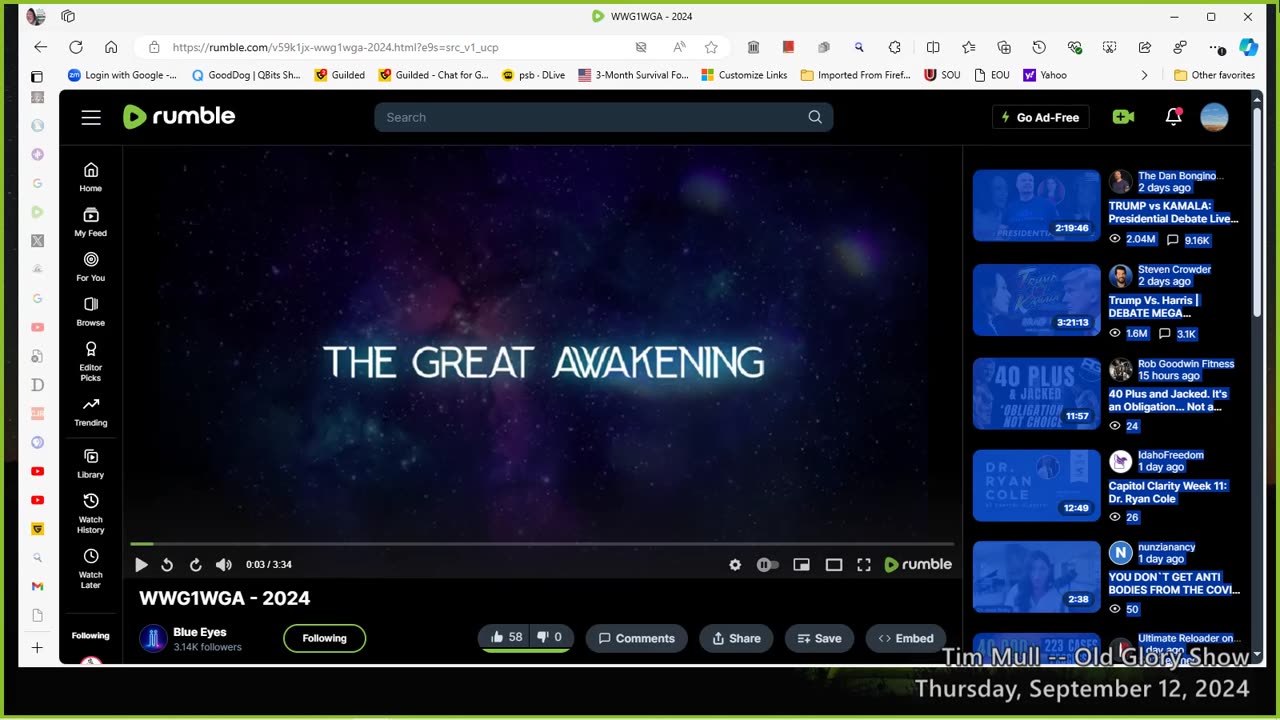Viewport: 1280px width, 720px height.
Task: Open the Edge Copilot icon
Action: pyautogui.click(x=1249, y=47)
